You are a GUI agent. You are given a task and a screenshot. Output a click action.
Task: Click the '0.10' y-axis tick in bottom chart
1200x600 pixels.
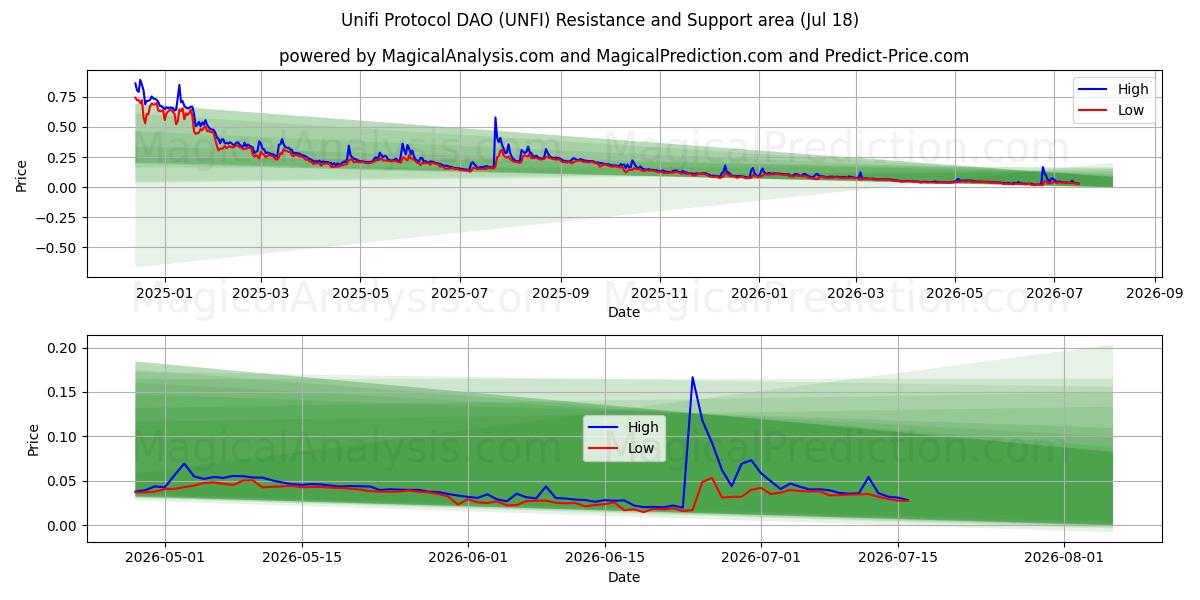pyautogui.click(x=63, y=437)
